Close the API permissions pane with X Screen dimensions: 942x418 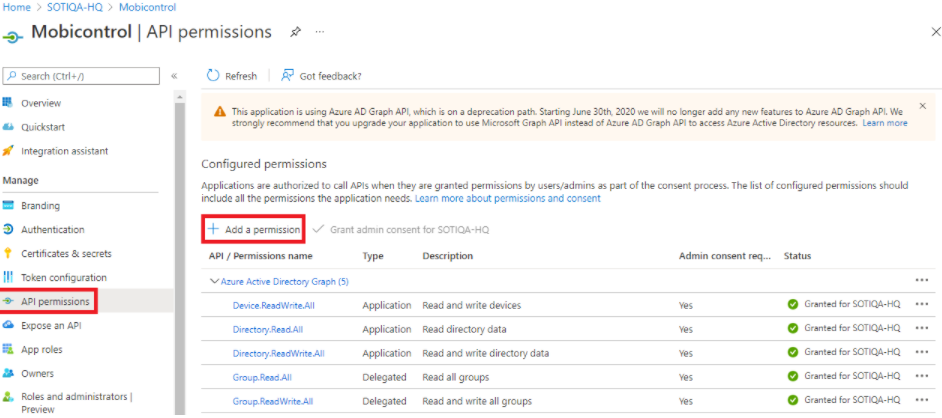click(935, 32)
